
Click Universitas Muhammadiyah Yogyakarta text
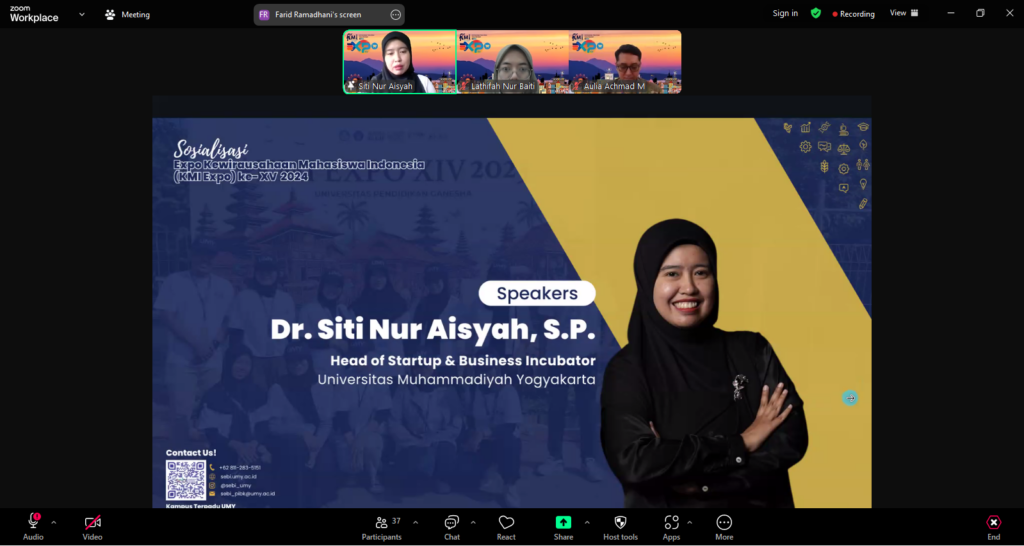[456, 379]
